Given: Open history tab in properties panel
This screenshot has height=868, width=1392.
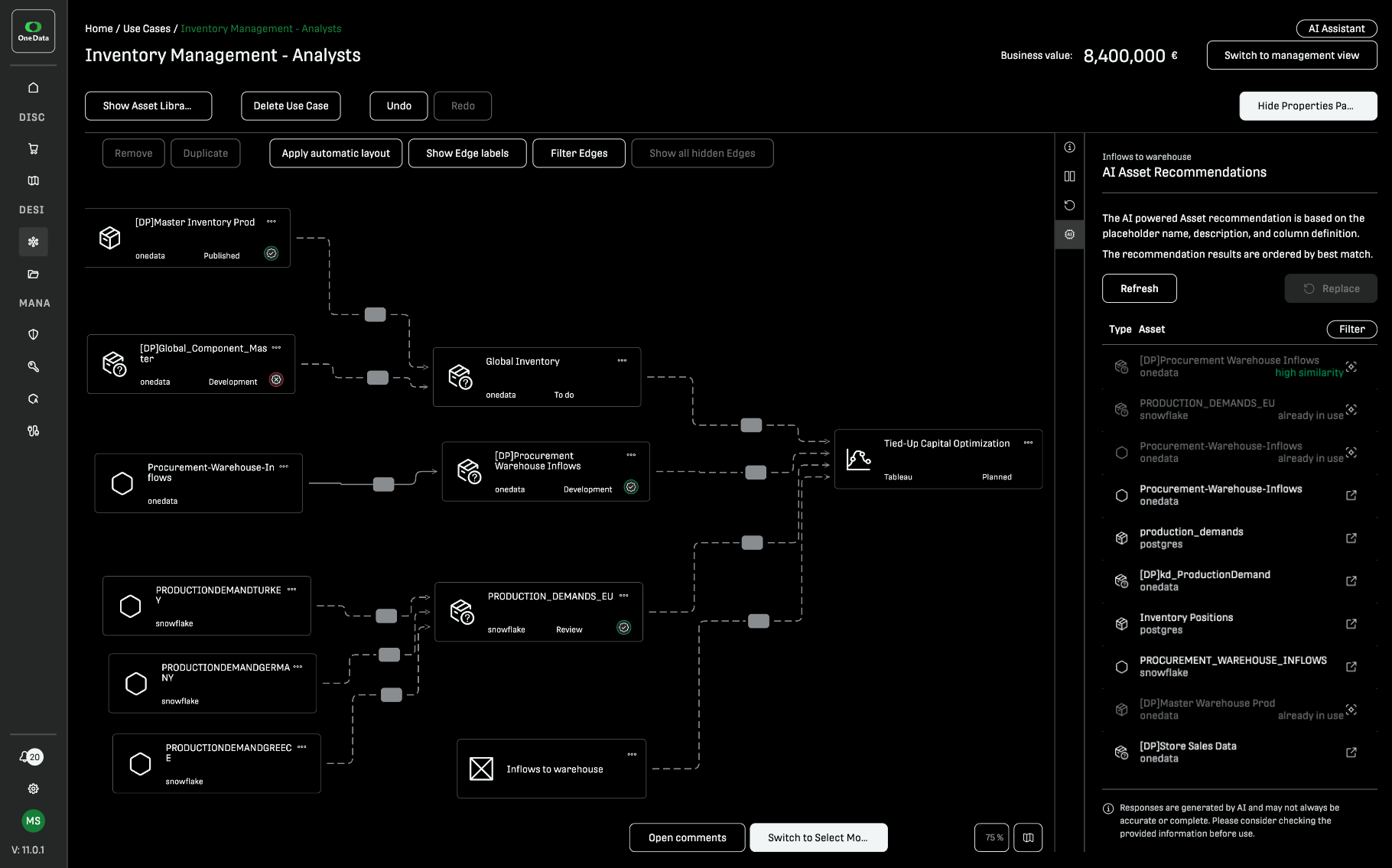Looking at the screenshot, I should point(1069,205).
